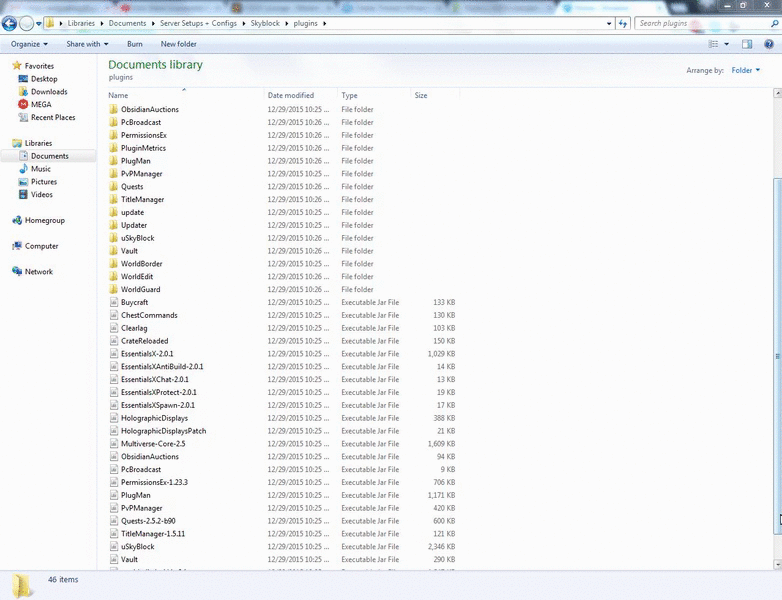
Task: Click the Forward navigation arrow button
Action: click(x=26, y=23)
